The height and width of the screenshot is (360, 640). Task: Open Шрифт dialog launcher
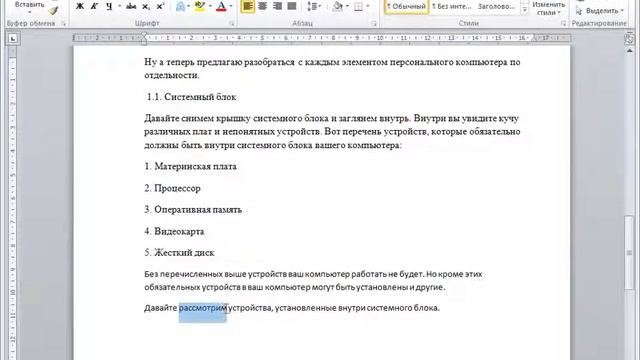pos(232,24)
